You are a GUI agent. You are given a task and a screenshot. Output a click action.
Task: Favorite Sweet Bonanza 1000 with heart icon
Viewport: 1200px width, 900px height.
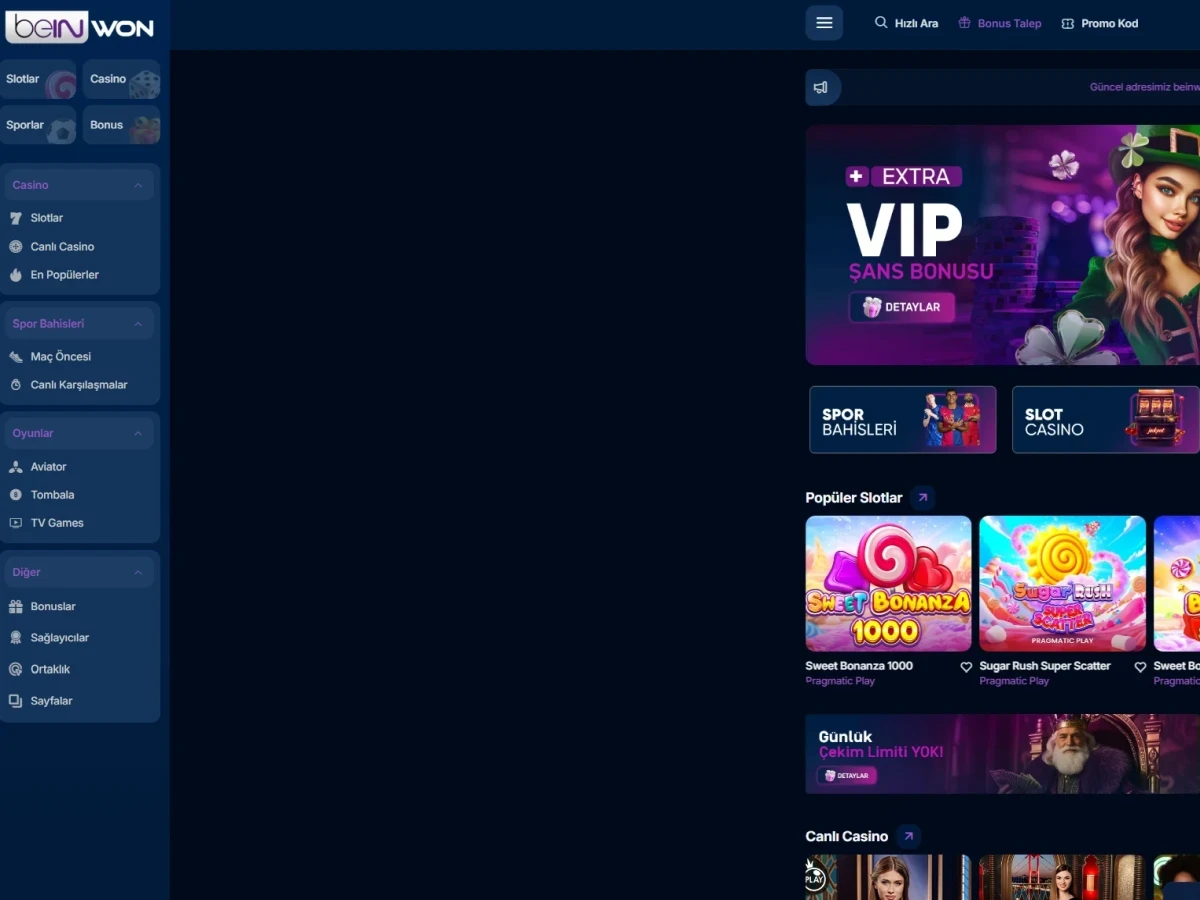click(966, 667)
